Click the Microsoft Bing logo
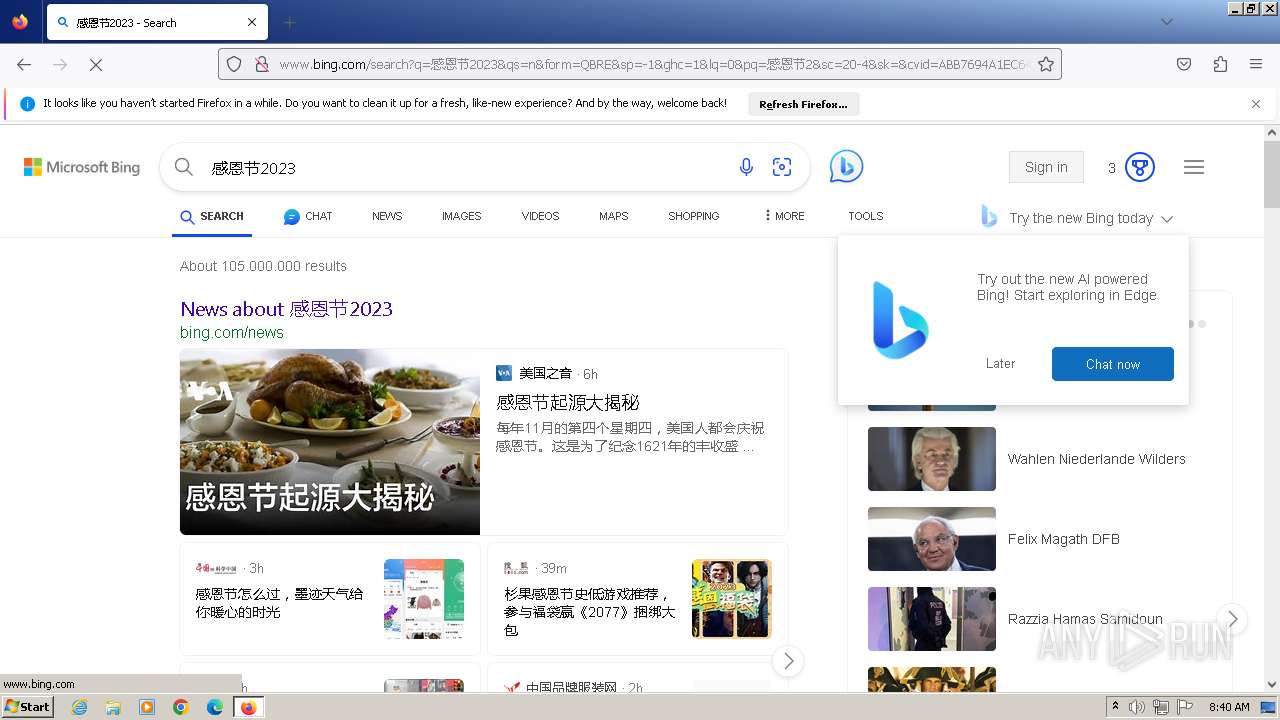 coord(82,167)
